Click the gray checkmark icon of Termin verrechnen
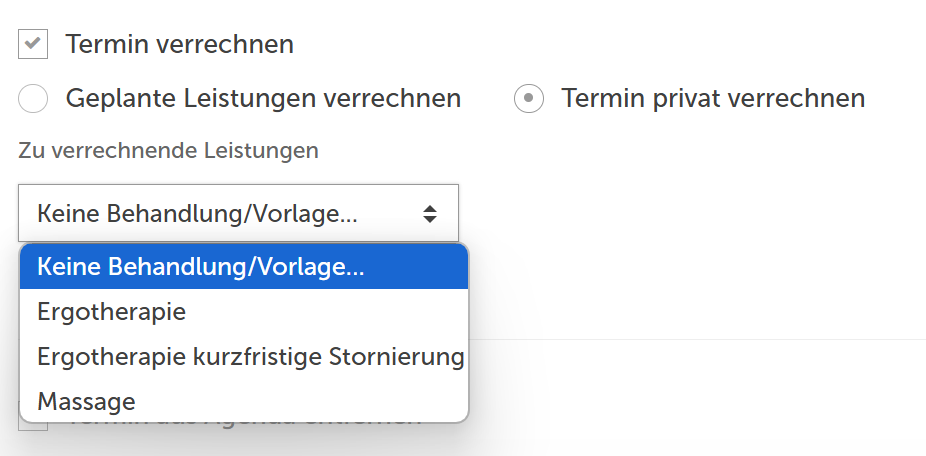Screen dimensions: 926x456 (x=33, y=43)
